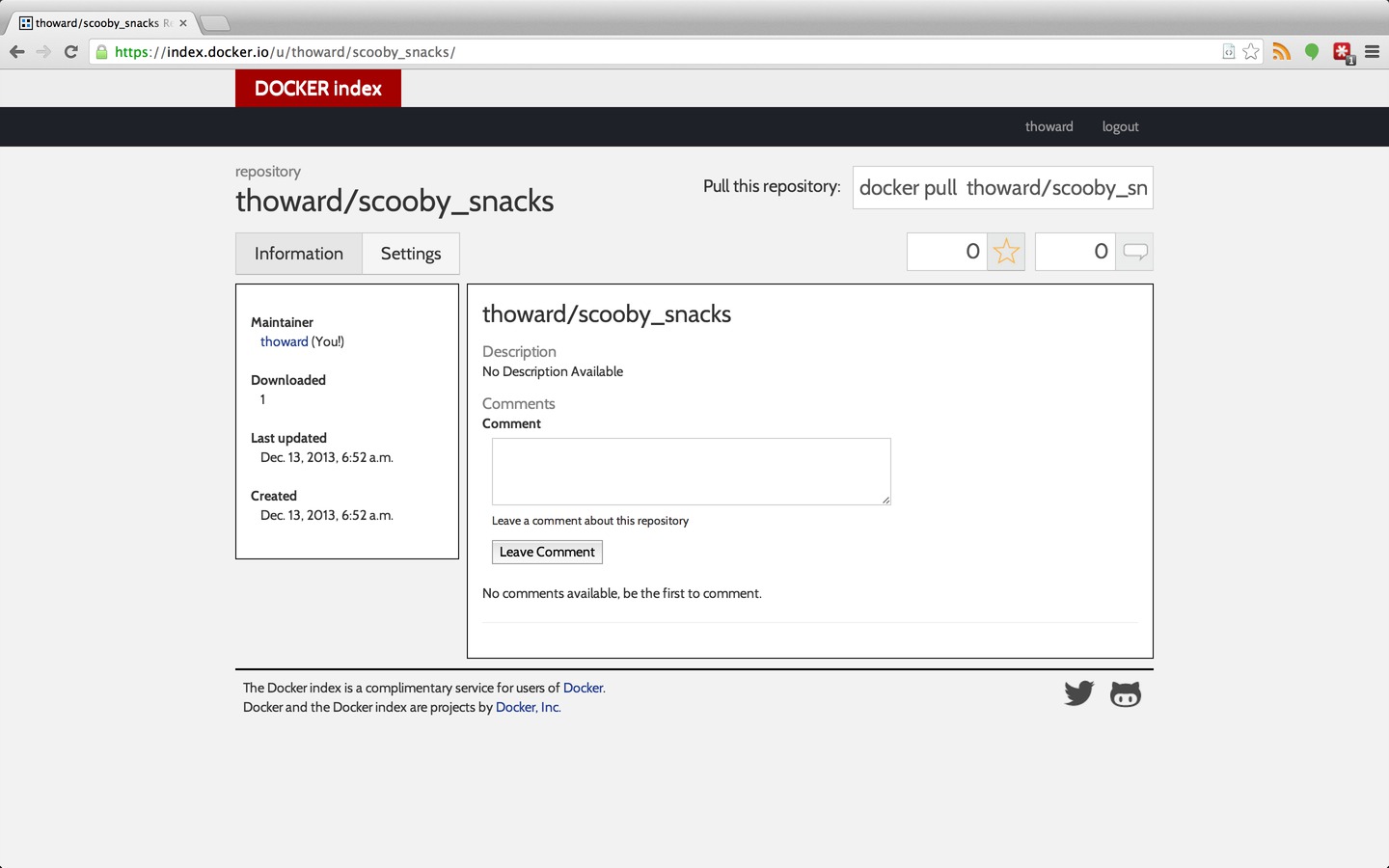1389x868 pixels.
Task: Open the Chrome hamburger menu
Action: 1372,52
